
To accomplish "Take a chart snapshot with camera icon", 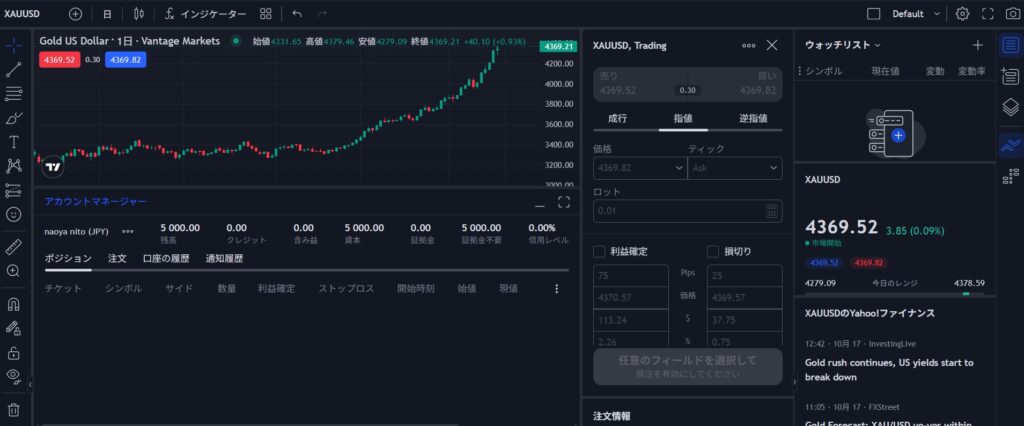I will pos(1012,14).
